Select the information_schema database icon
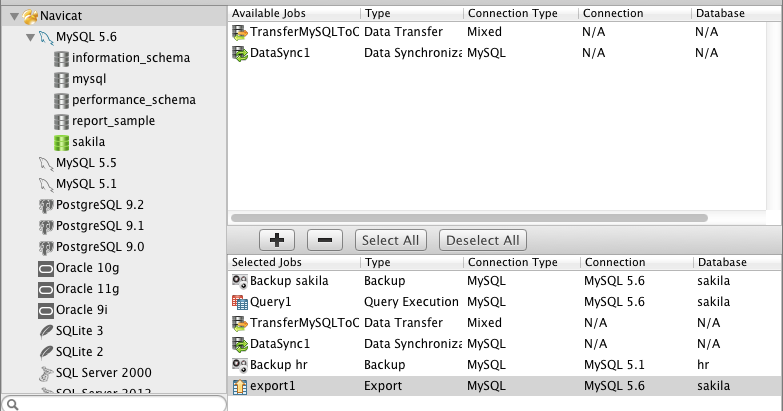 pos(61,58)
